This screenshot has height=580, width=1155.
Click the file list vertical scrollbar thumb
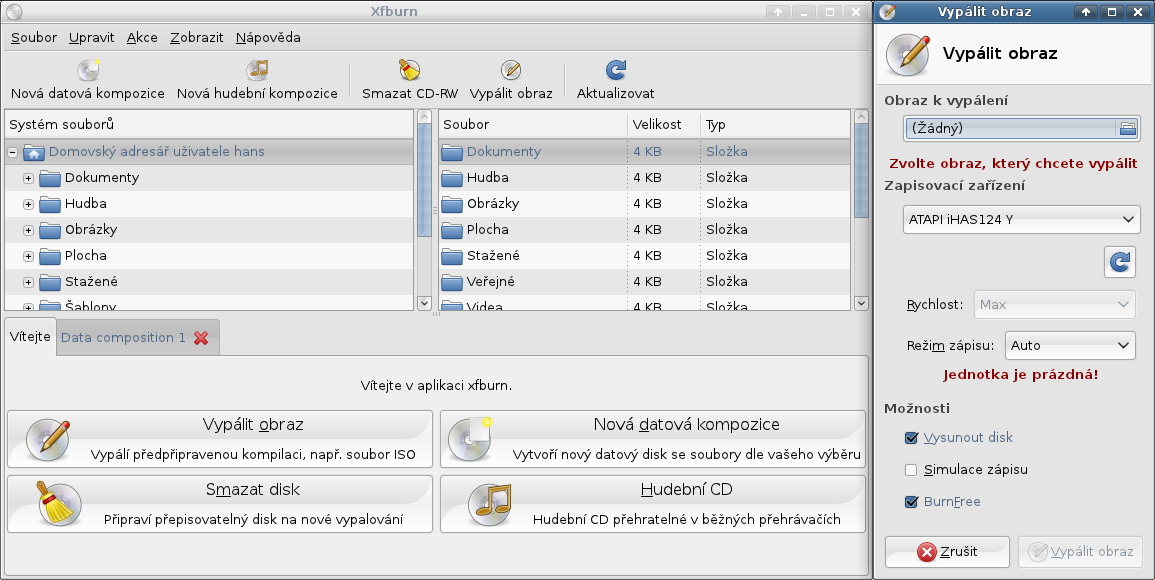(x=861, y=170)
